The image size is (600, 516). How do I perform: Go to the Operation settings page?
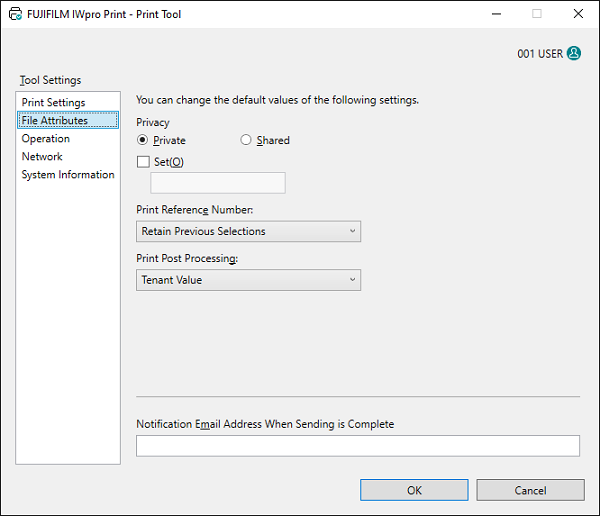[x=46, y=139]
